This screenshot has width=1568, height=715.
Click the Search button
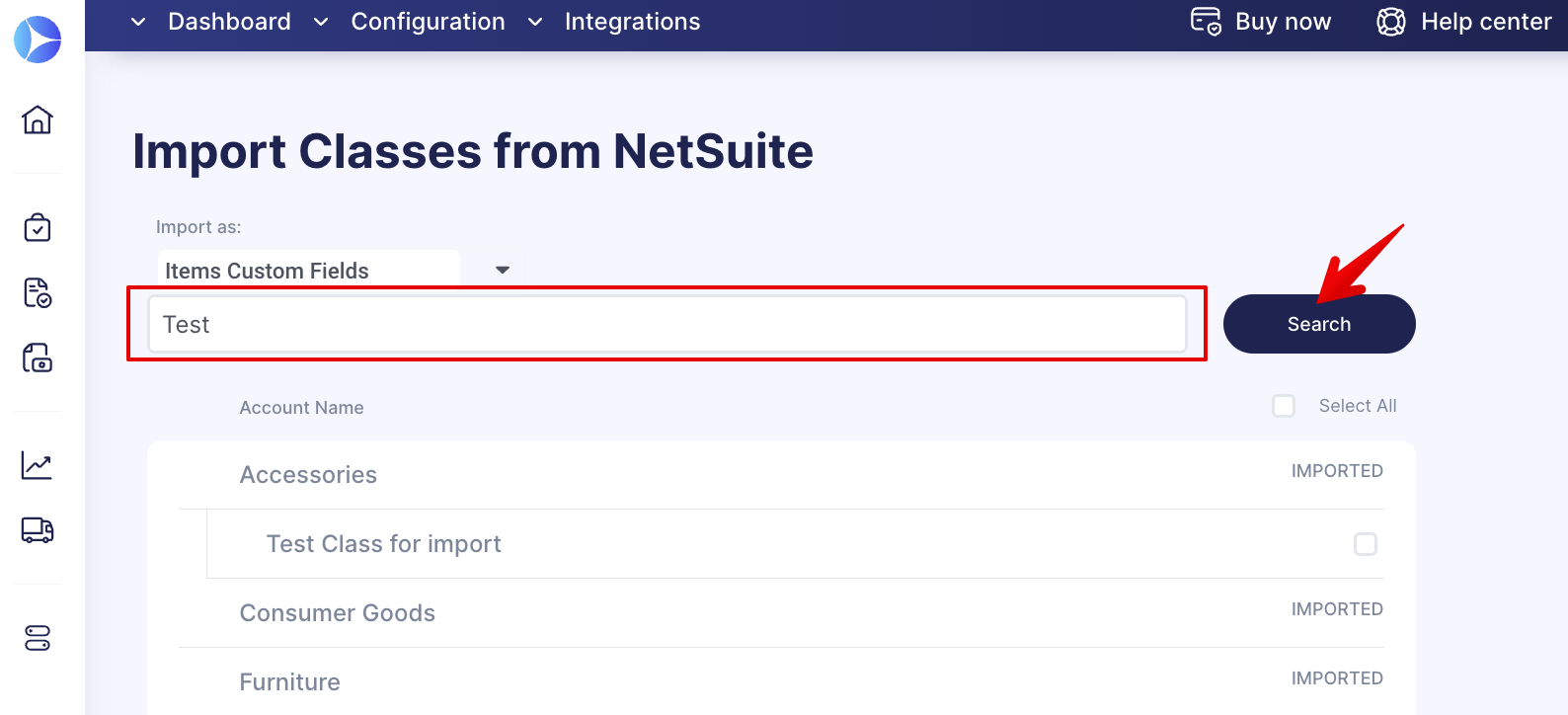1319,324
